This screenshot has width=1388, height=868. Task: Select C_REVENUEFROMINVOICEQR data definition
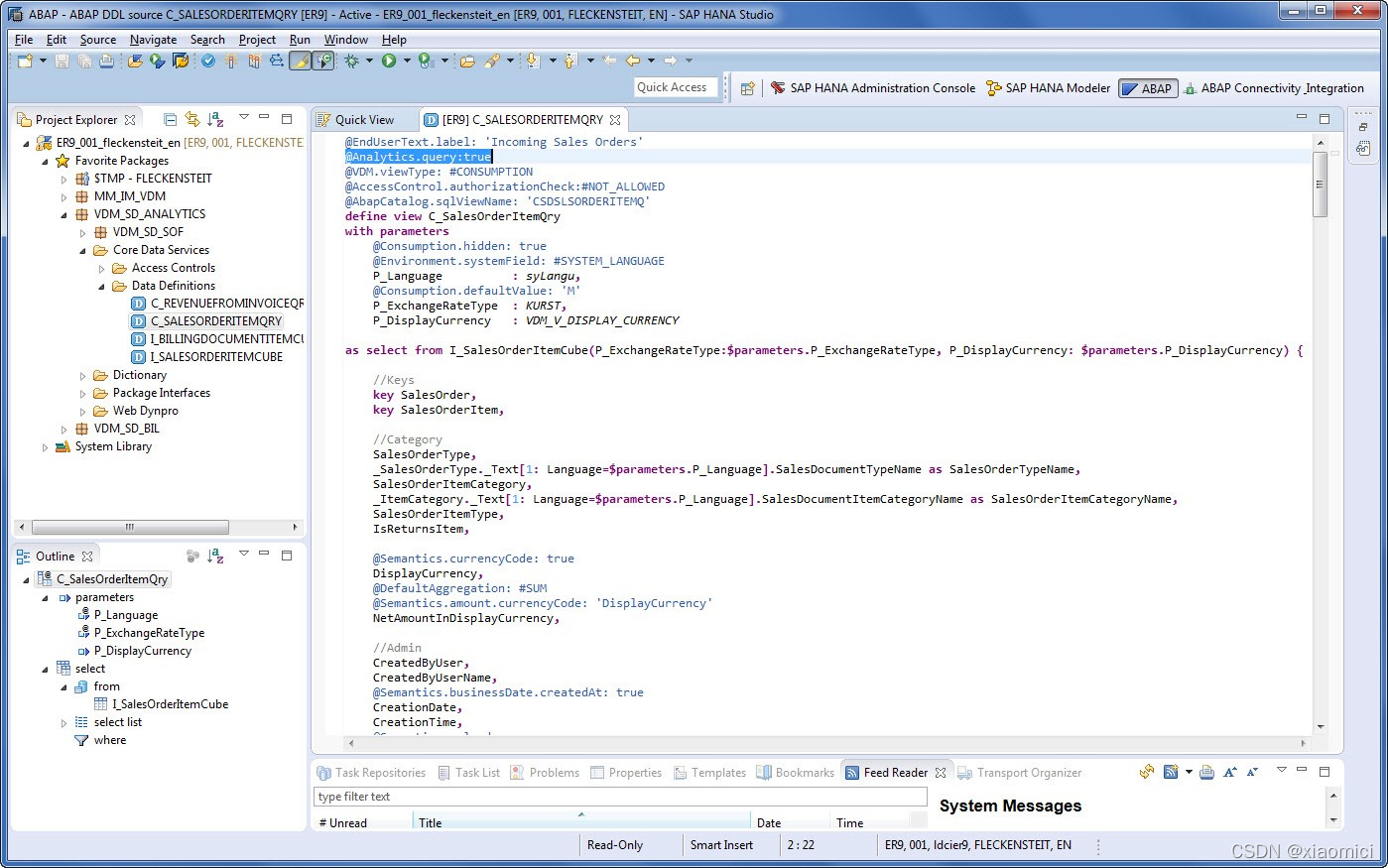click(x=218, y=304)
